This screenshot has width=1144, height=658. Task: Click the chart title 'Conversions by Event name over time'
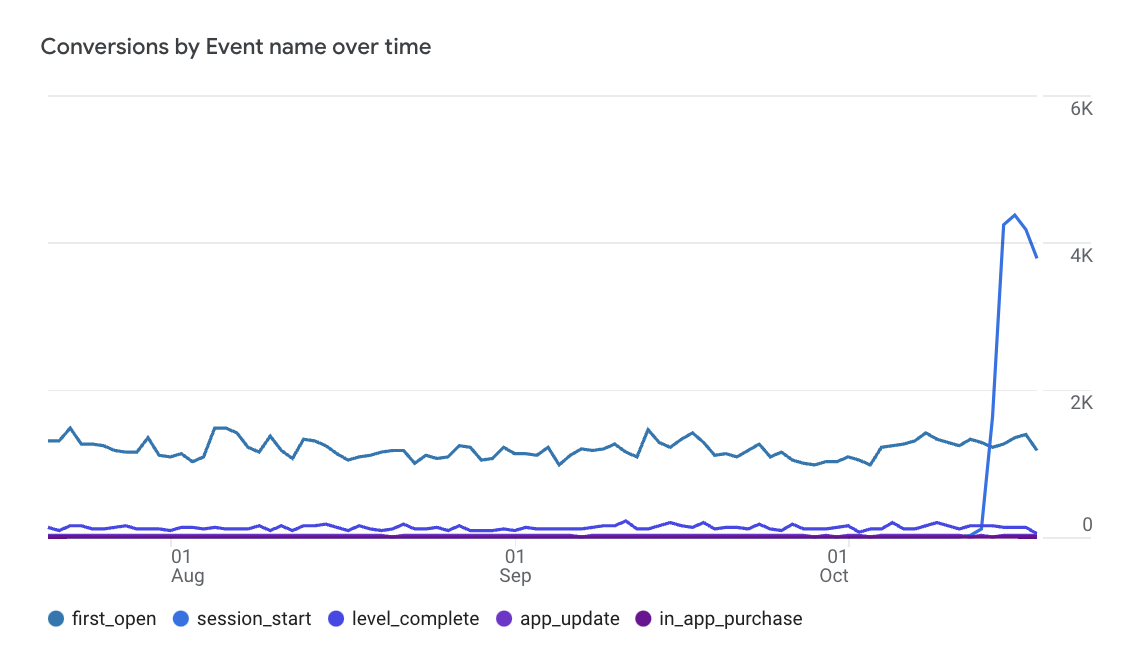coord(236,46)
